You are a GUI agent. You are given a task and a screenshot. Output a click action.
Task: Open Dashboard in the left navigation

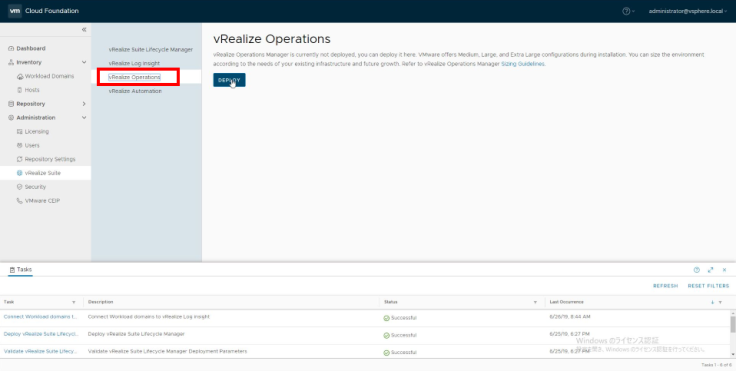tap(31, 48)
